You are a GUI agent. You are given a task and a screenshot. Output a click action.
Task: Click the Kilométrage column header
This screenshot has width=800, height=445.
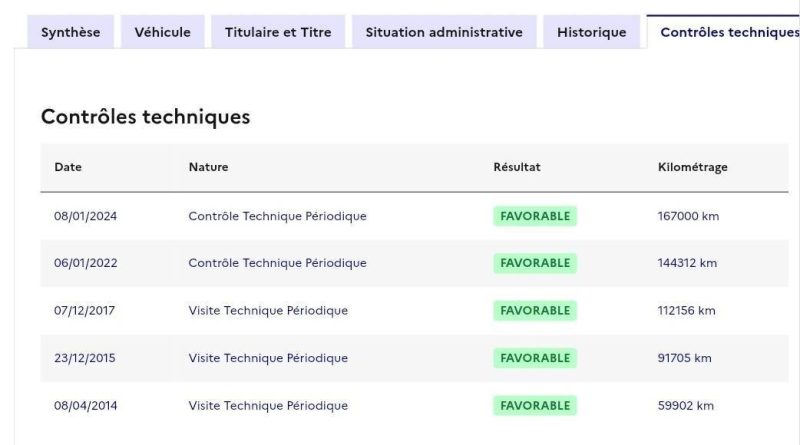pos(687,167)
